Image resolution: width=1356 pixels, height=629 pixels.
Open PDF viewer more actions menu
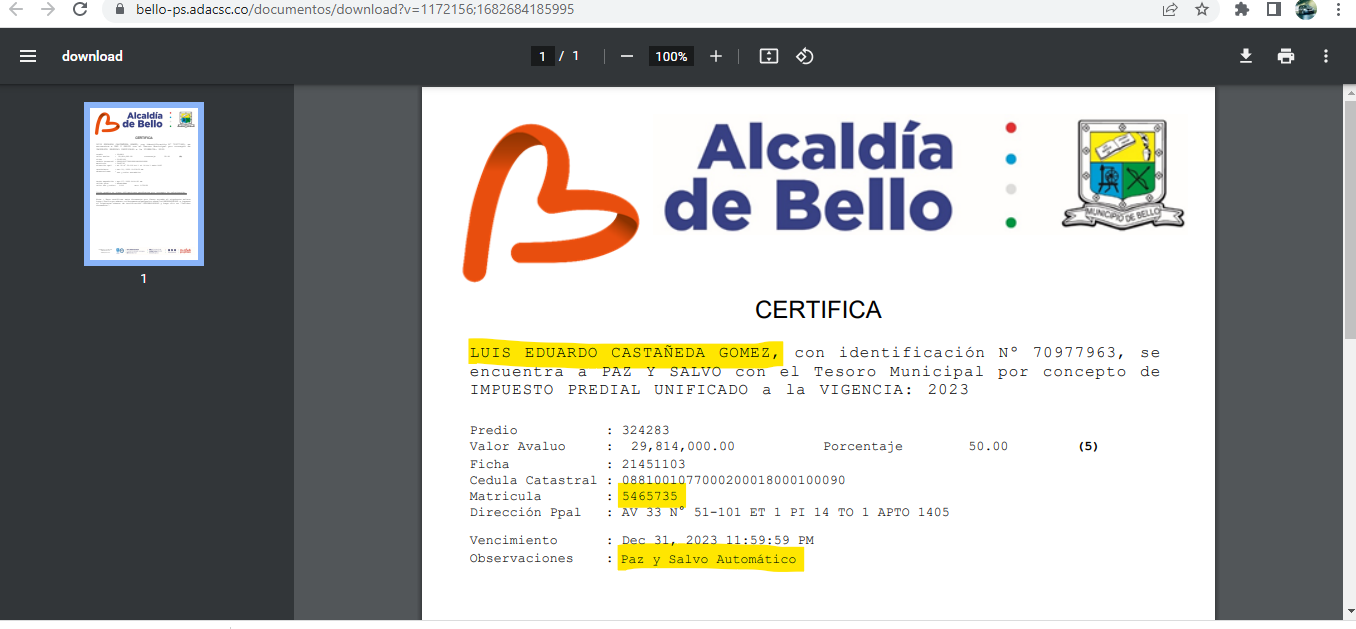pyautogui.click(x=1326, y=56)
